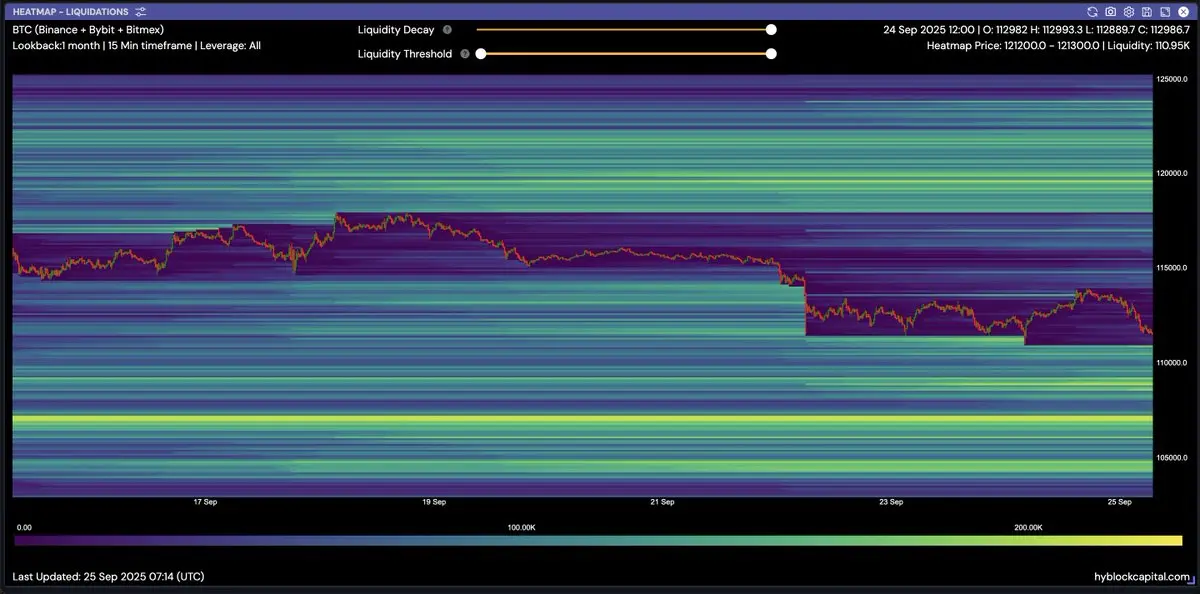1200x594 pixels.
Task: Click the Liquidity Decay slider handle
Action: [x=771, y=30]
